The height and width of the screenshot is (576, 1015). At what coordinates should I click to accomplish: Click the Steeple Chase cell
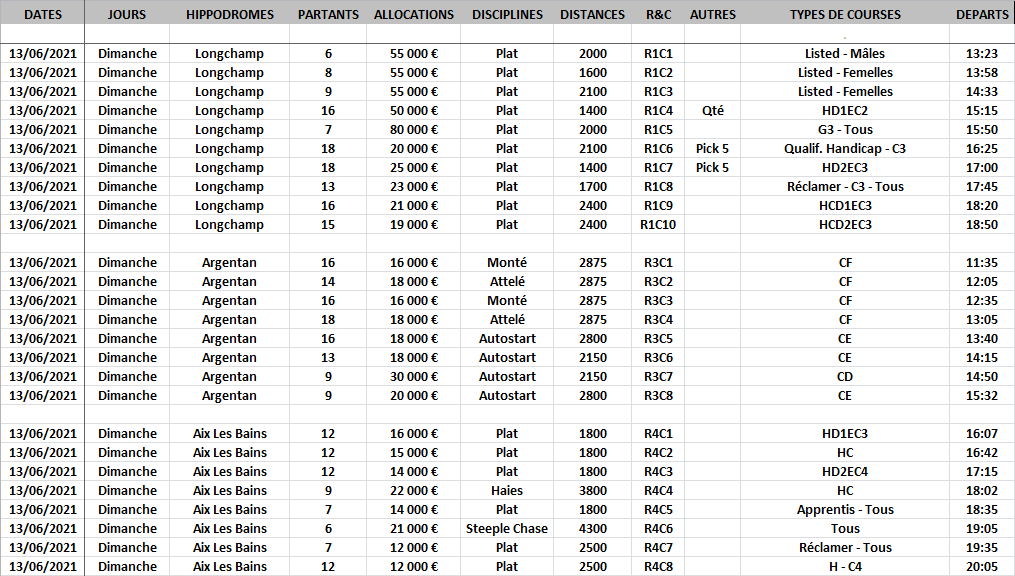tap(507, 529)
